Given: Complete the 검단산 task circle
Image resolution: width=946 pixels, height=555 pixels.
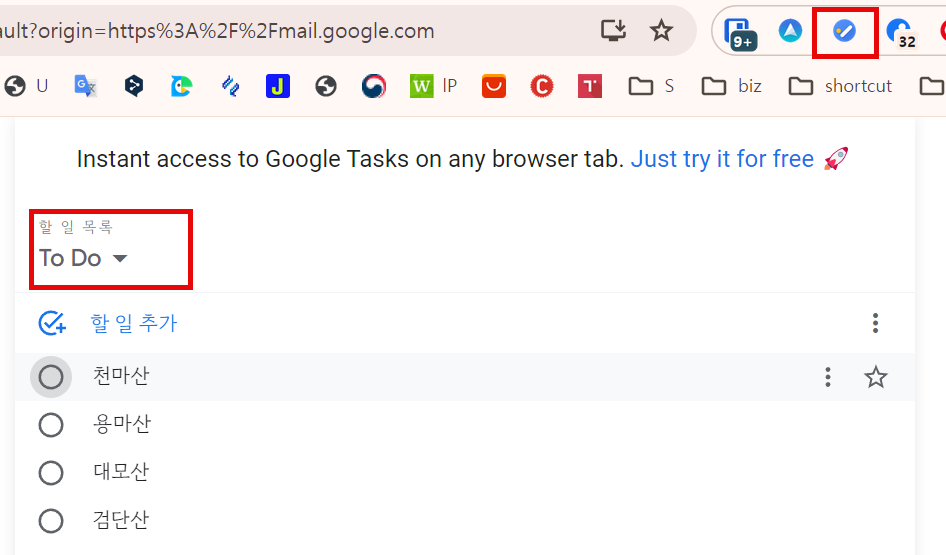Looking at the screenshot, I should point(51,521).
